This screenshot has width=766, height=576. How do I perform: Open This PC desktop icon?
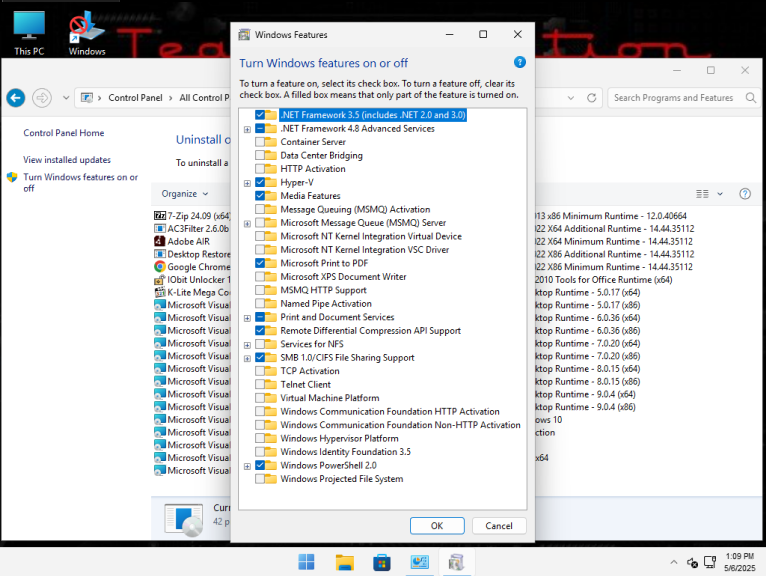29,33
